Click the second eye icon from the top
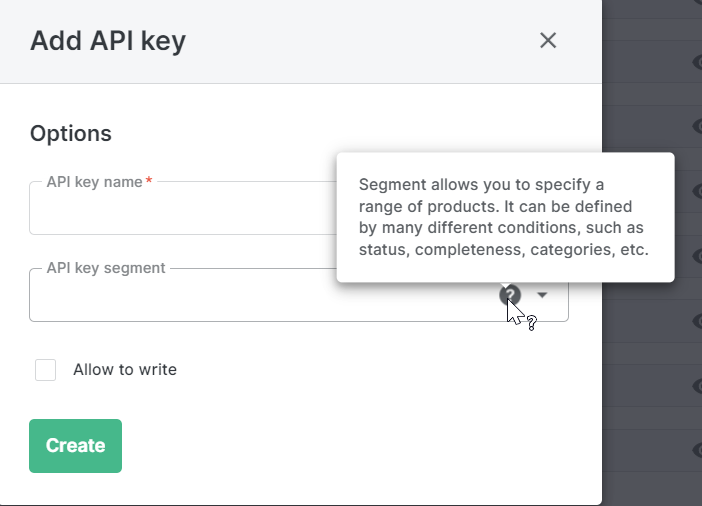Image resolution: width=702 pixels, height=506 pixels. [x=697, y=126]
